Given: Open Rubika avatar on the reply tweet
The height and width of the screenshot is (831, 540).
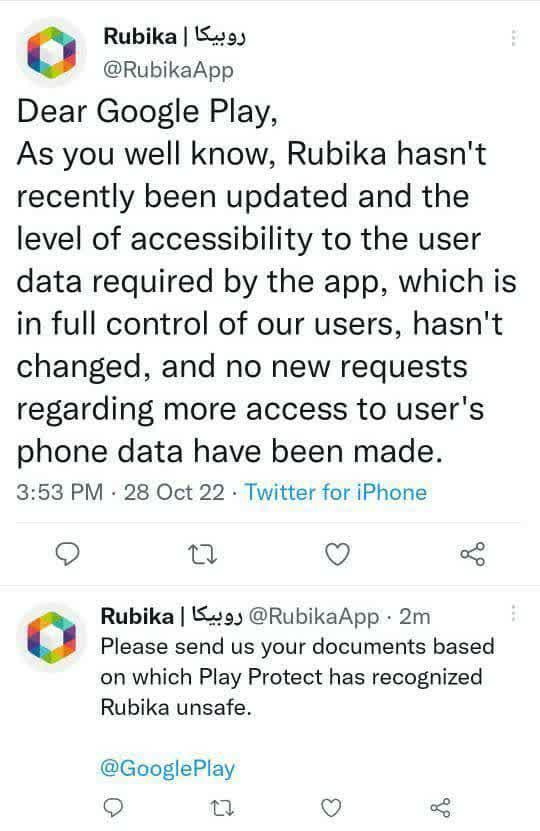Looking at the screenshot, I should [51, 638].
